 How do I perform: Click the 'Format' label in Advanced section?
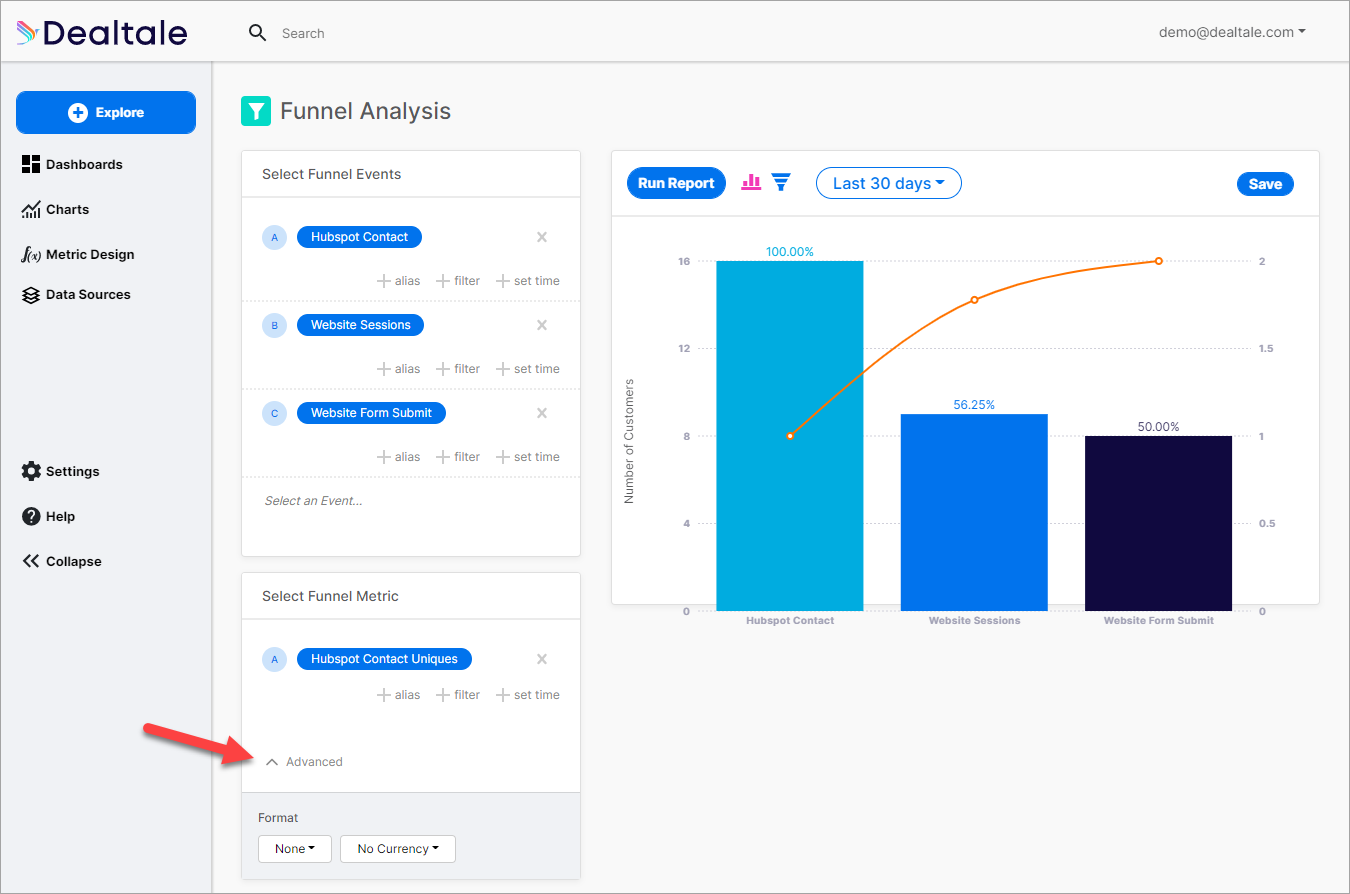278,818
